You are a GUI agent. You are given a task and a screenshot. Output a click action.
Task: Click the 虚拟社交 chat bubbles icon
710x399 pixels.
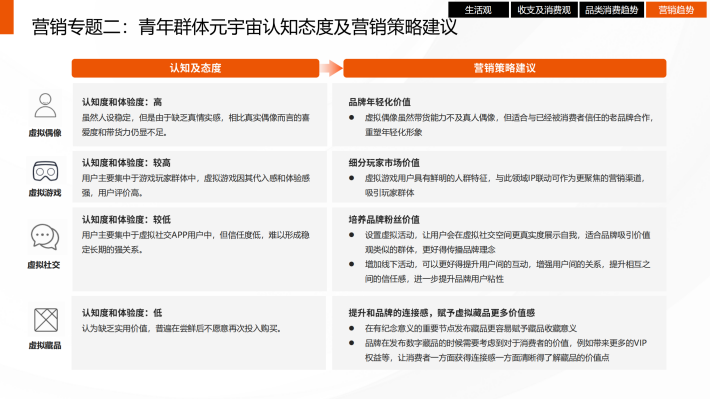(45, 237)
